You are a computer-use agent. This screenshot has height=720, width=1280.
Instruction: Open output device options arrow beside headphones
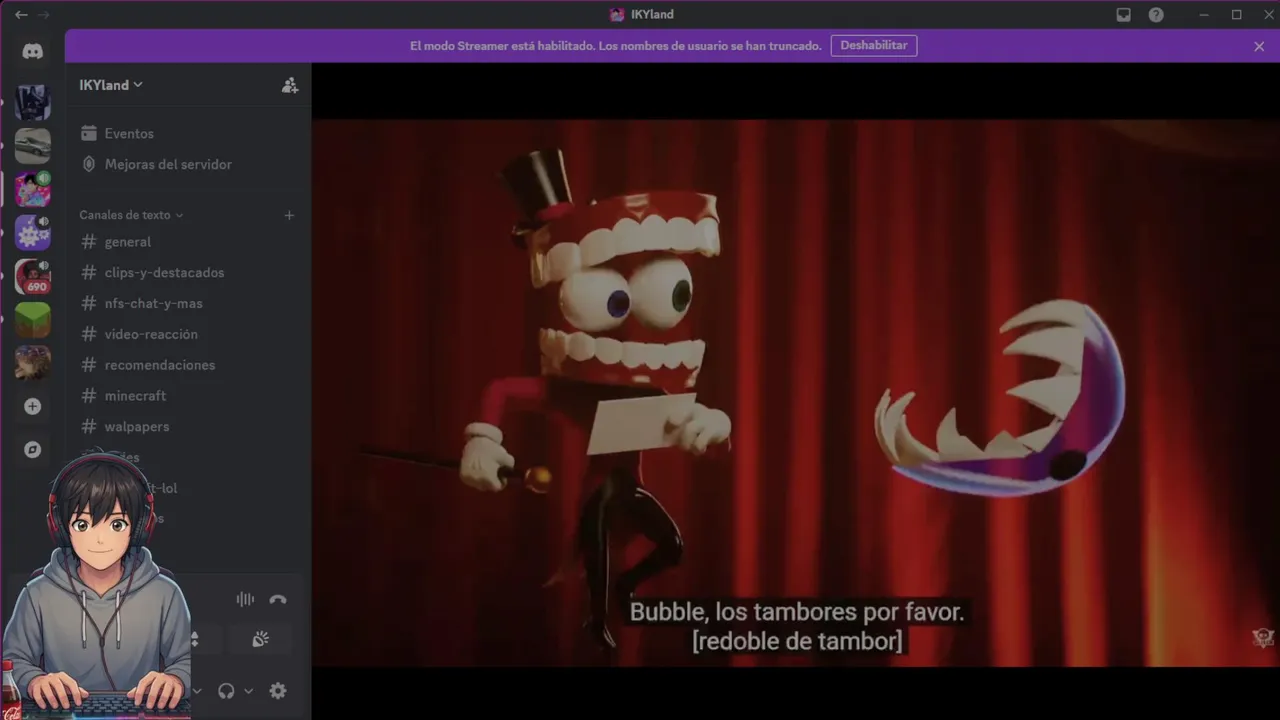[x=248, y=691]
